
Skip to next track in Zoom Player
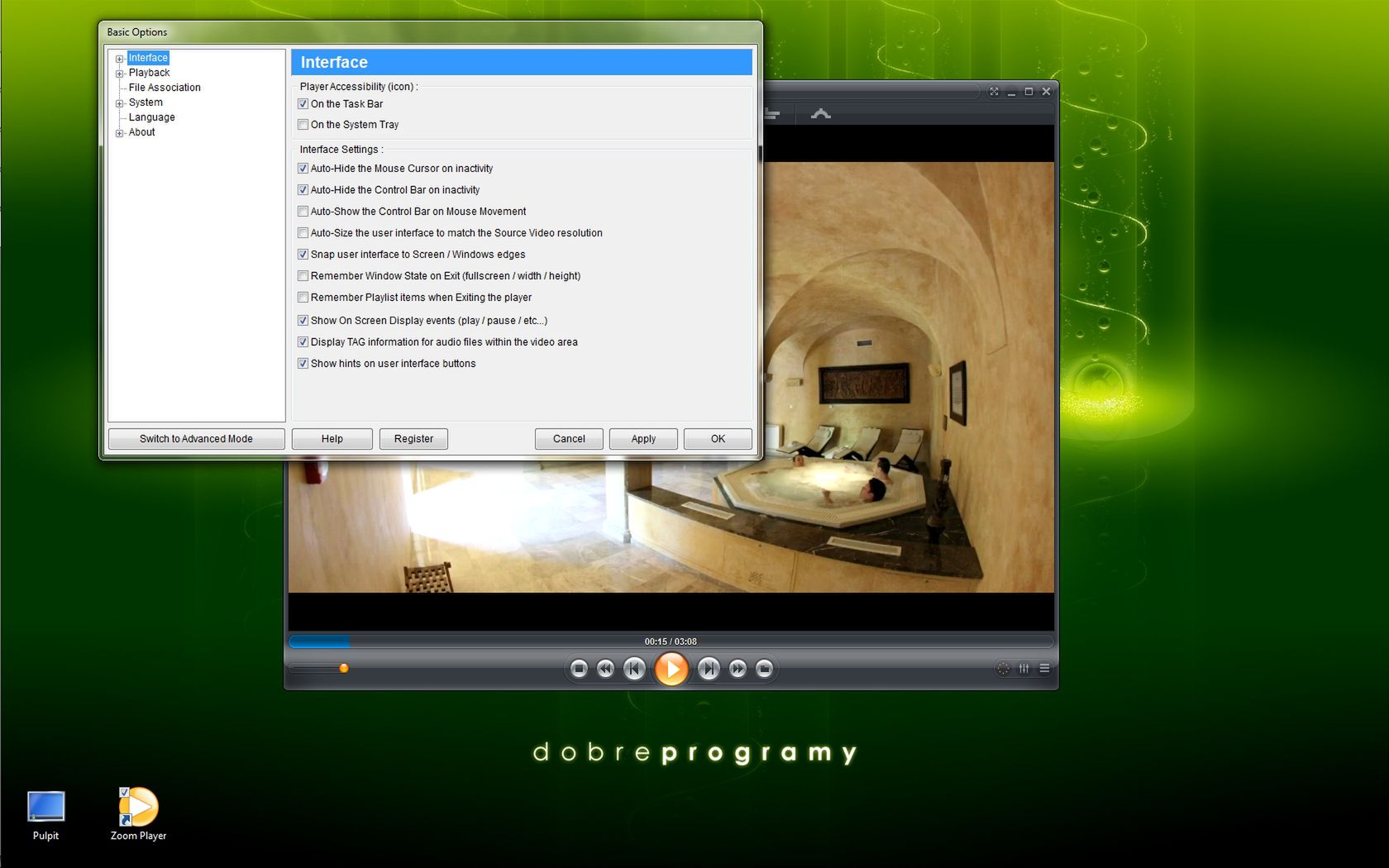point(709,669)
